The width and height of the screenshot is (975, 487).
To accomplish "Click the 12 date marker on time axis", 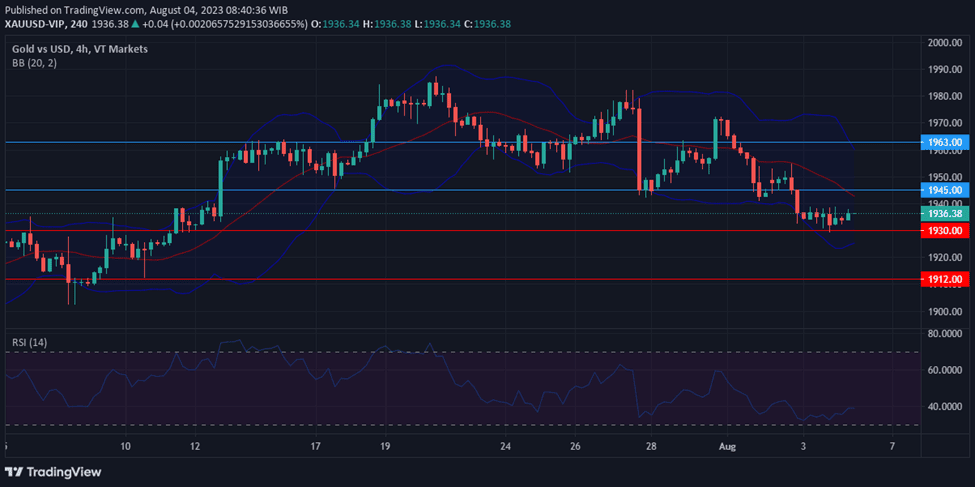I will coord(194,446).
